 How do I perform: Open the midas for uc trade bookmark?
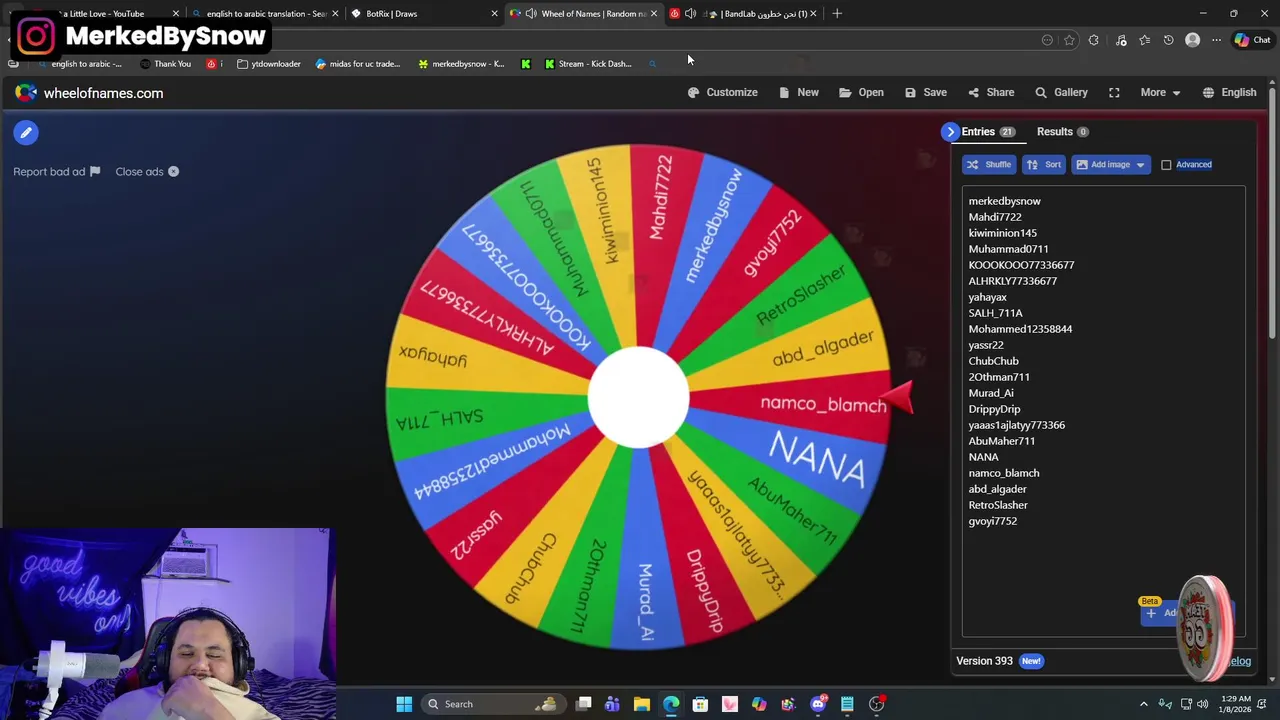pos(357,64)
